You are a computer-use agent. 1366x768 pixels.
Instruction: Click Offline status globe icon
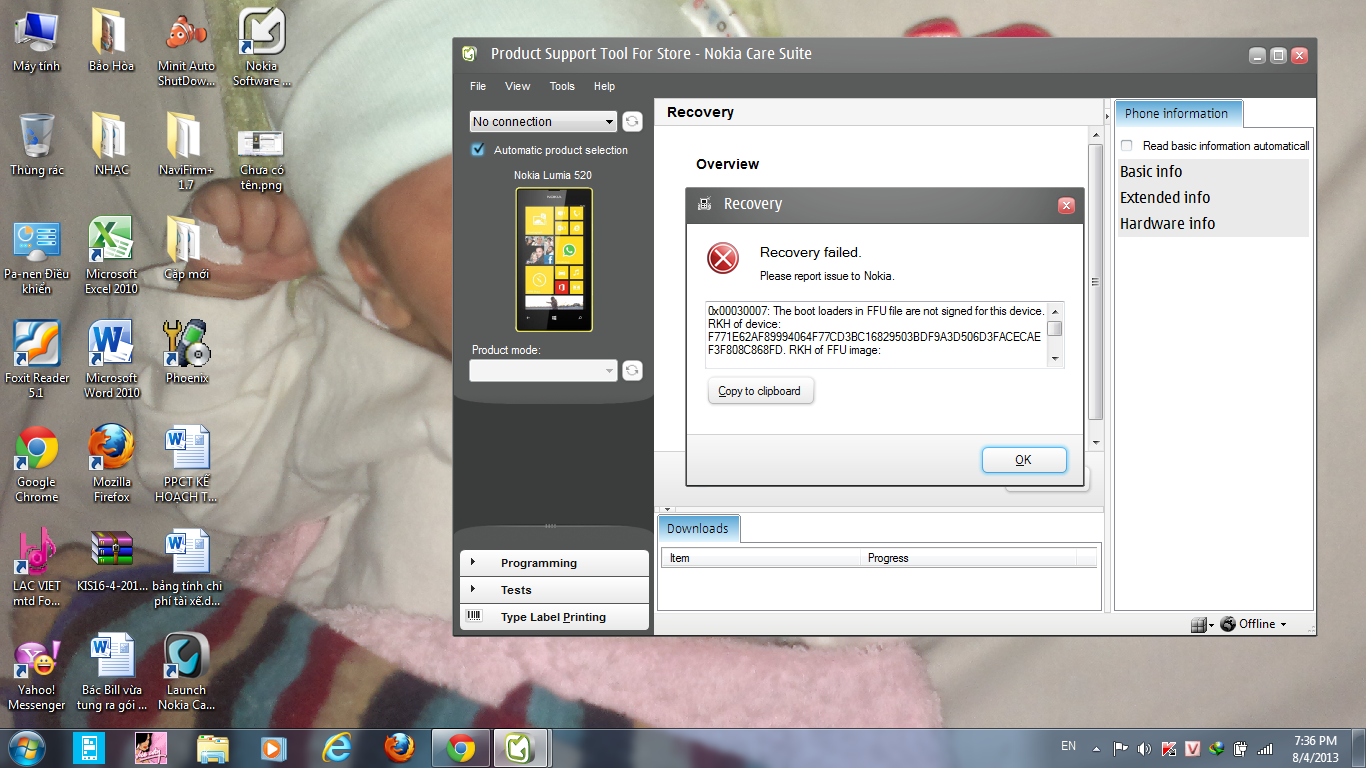pos(1228,624)
